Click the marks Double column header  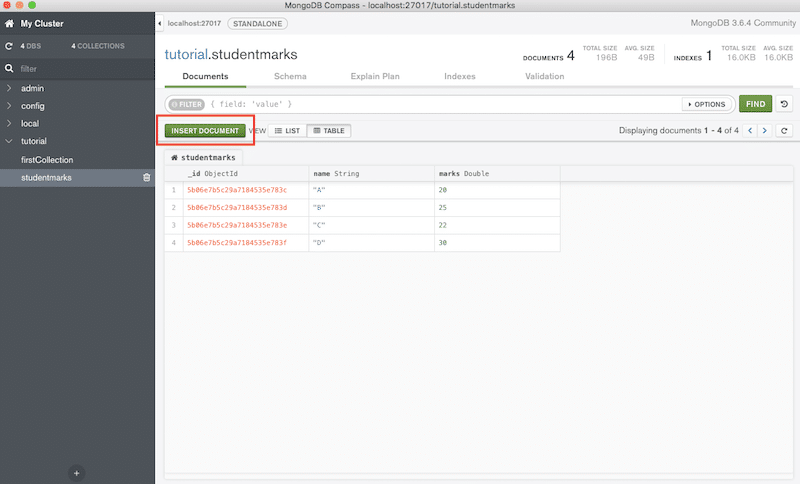click(497, 173)
